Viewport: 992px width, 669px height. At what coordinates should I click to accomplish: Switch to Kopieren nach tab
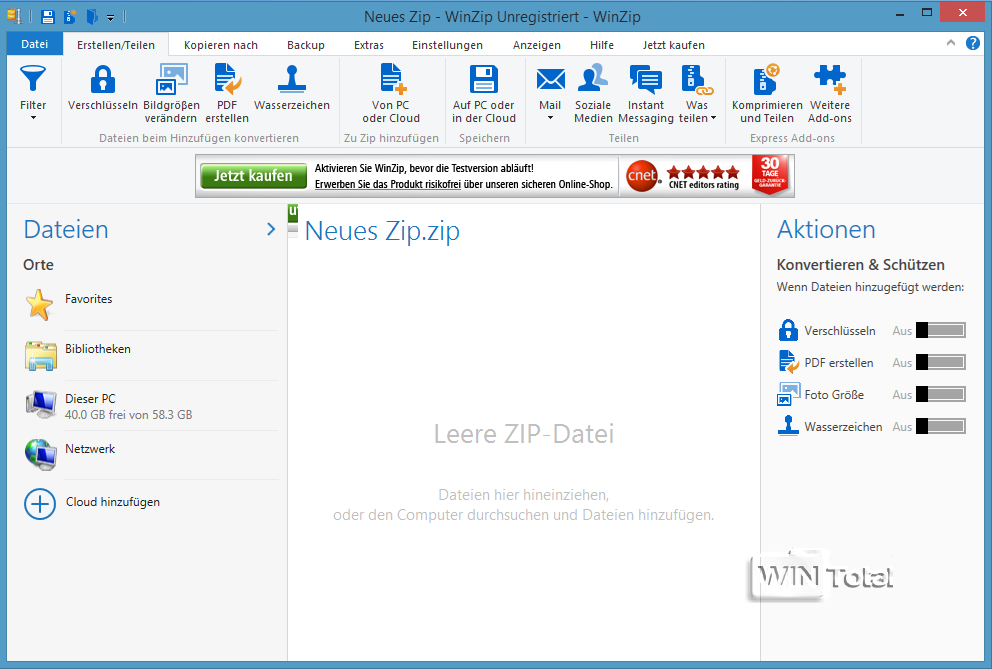[221, 45]
